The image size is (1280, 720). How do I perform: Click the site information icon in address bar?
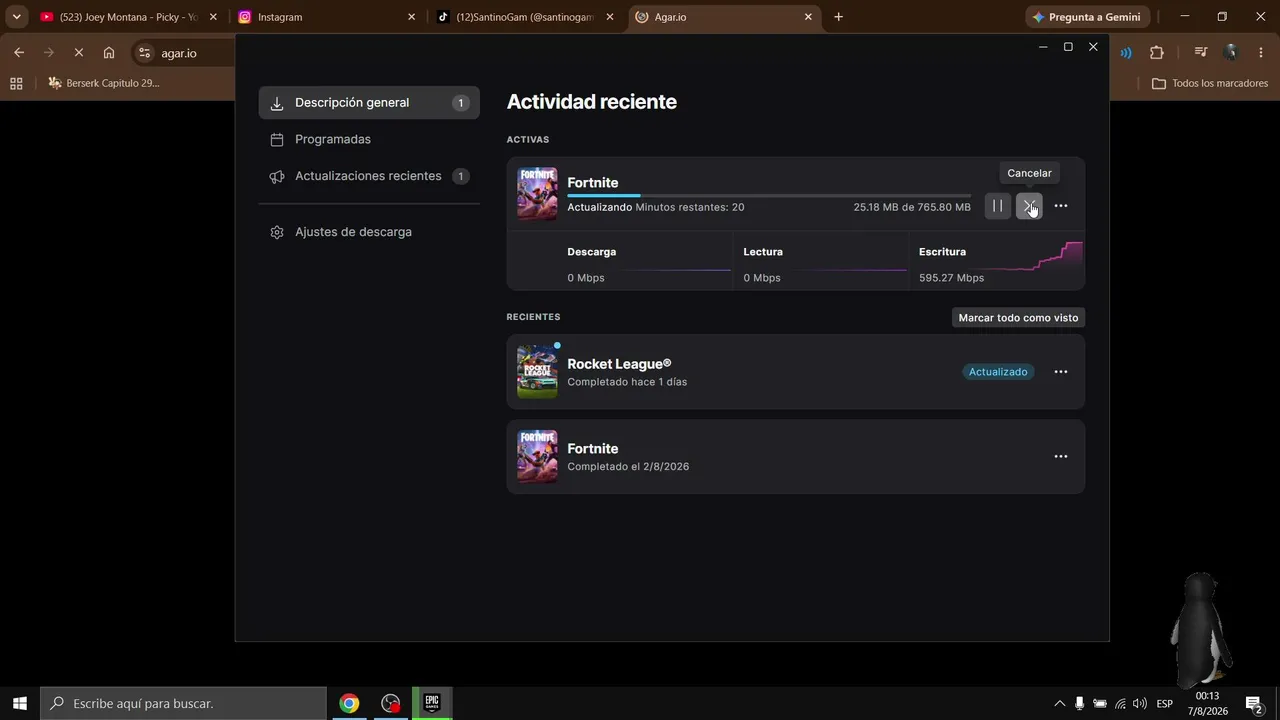coord(145,53)
